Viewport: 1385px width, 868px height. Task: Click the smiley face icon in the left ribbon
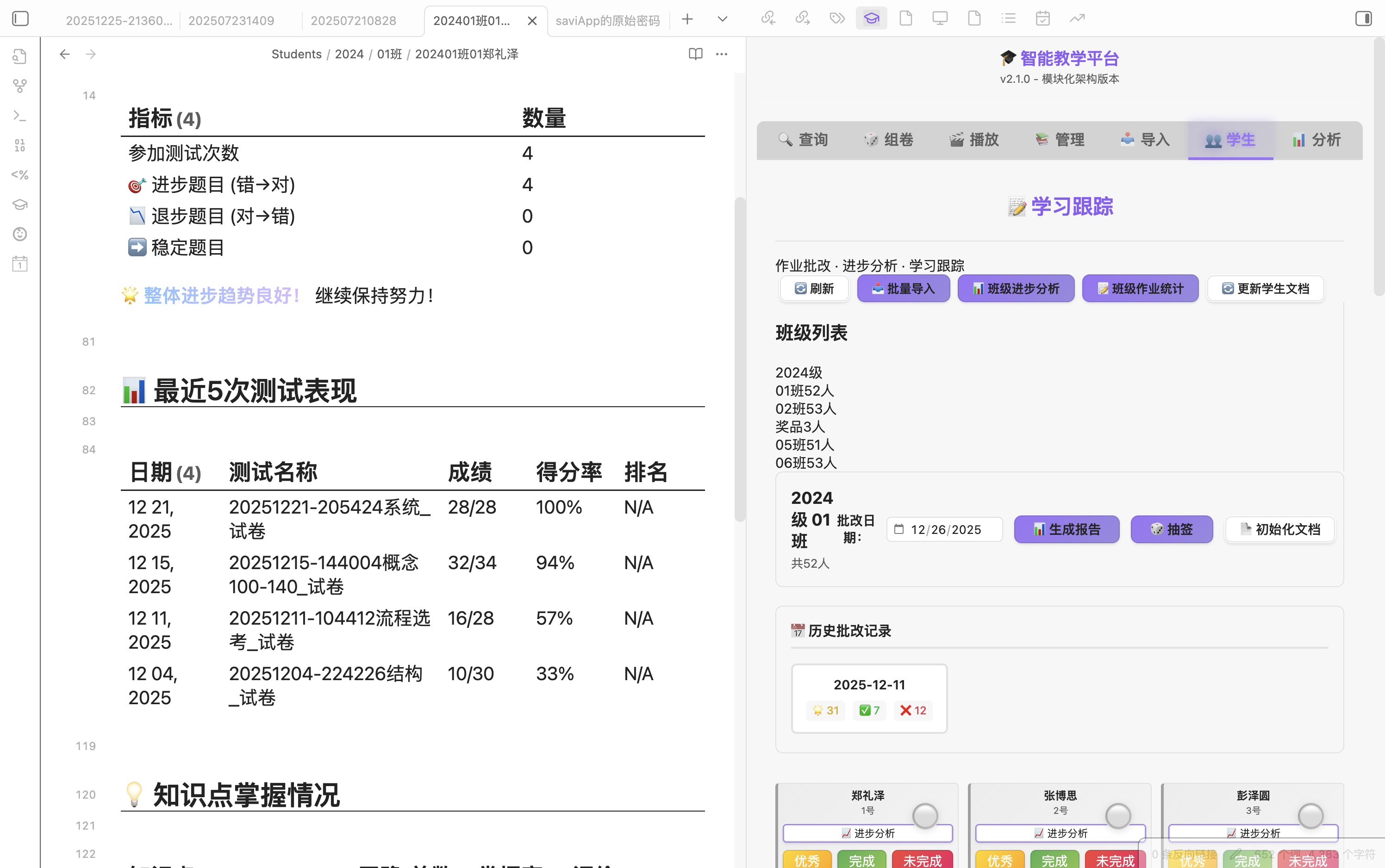(21, 234)
